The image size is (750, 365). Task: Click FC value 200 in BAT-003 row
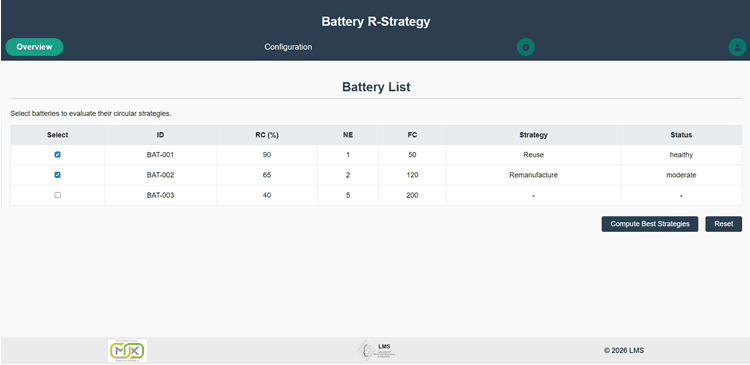click(412, 195)
